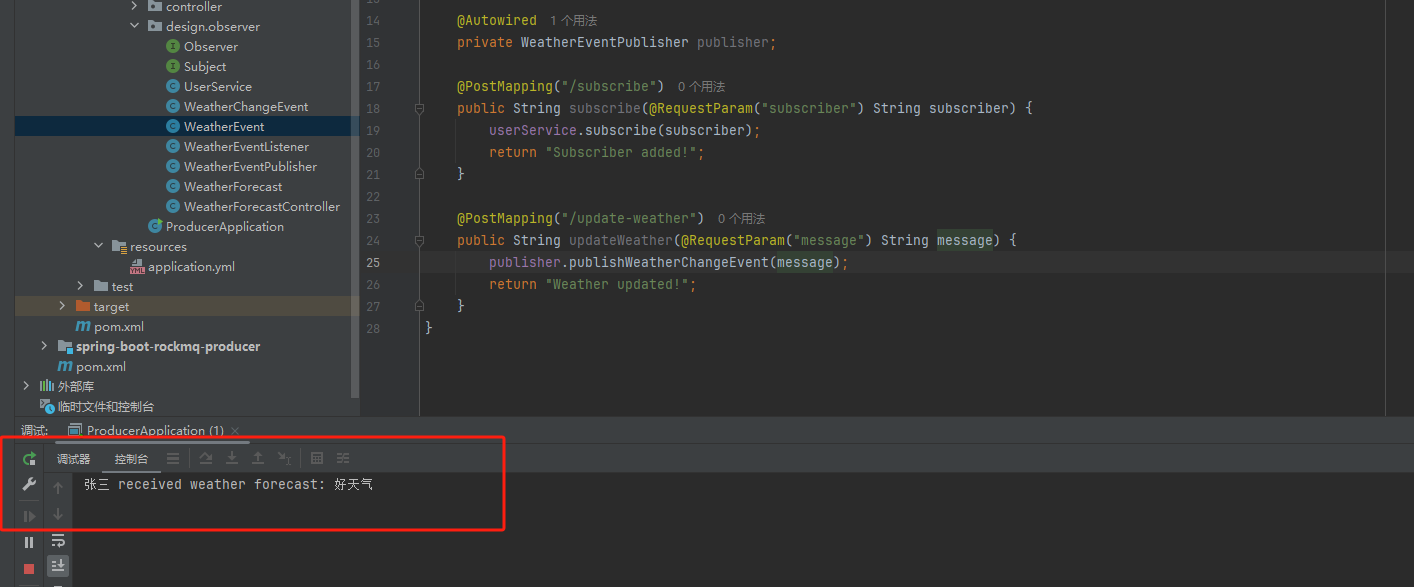
Task: Click the show execution point icon
Action: point(173,458)
